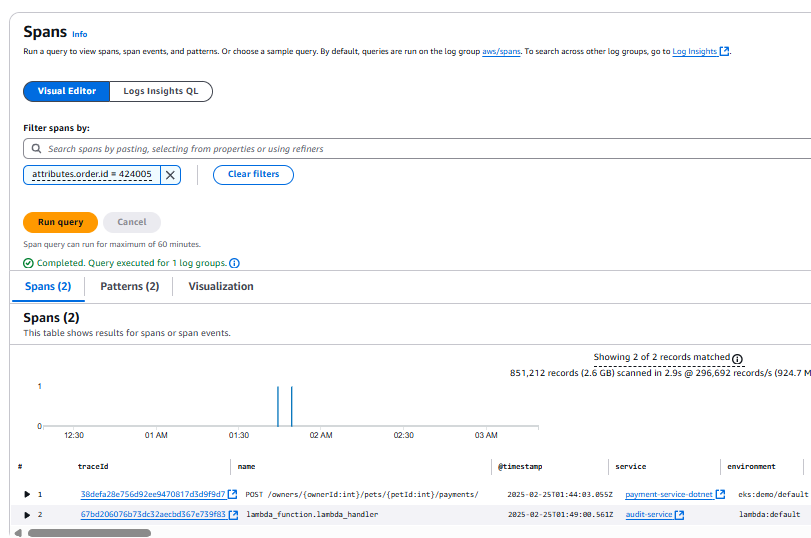Click the Clear filters button

253,174
